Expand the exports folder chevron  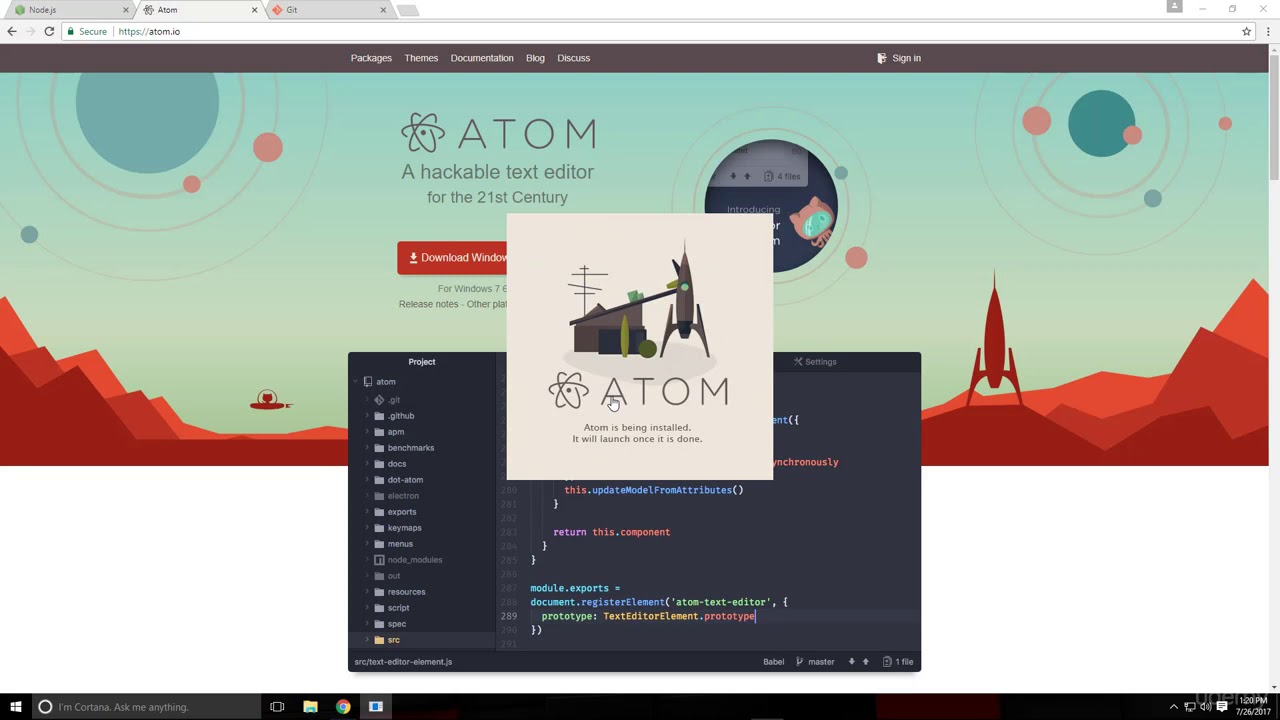(x=367, y=512)
